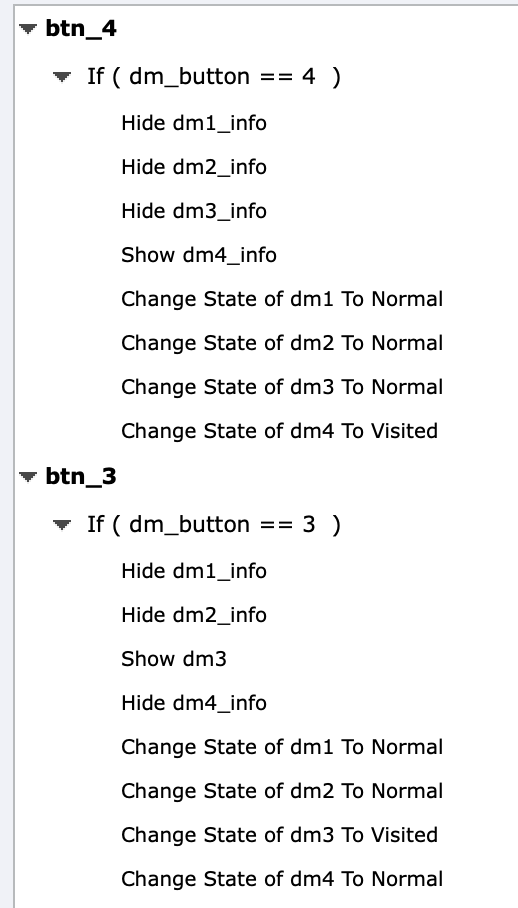
Task: Select Change State of dm3 To Visited
Action: click(280, 834)
